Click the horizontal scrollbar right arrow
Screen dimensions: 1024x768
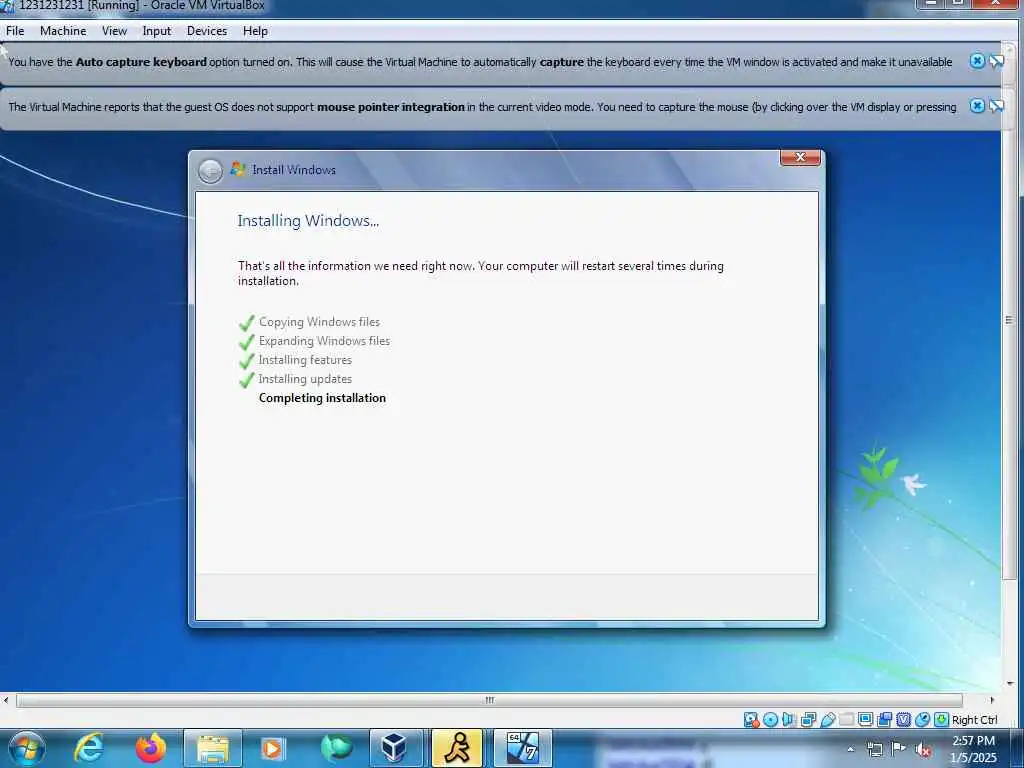tap(992, 700)
